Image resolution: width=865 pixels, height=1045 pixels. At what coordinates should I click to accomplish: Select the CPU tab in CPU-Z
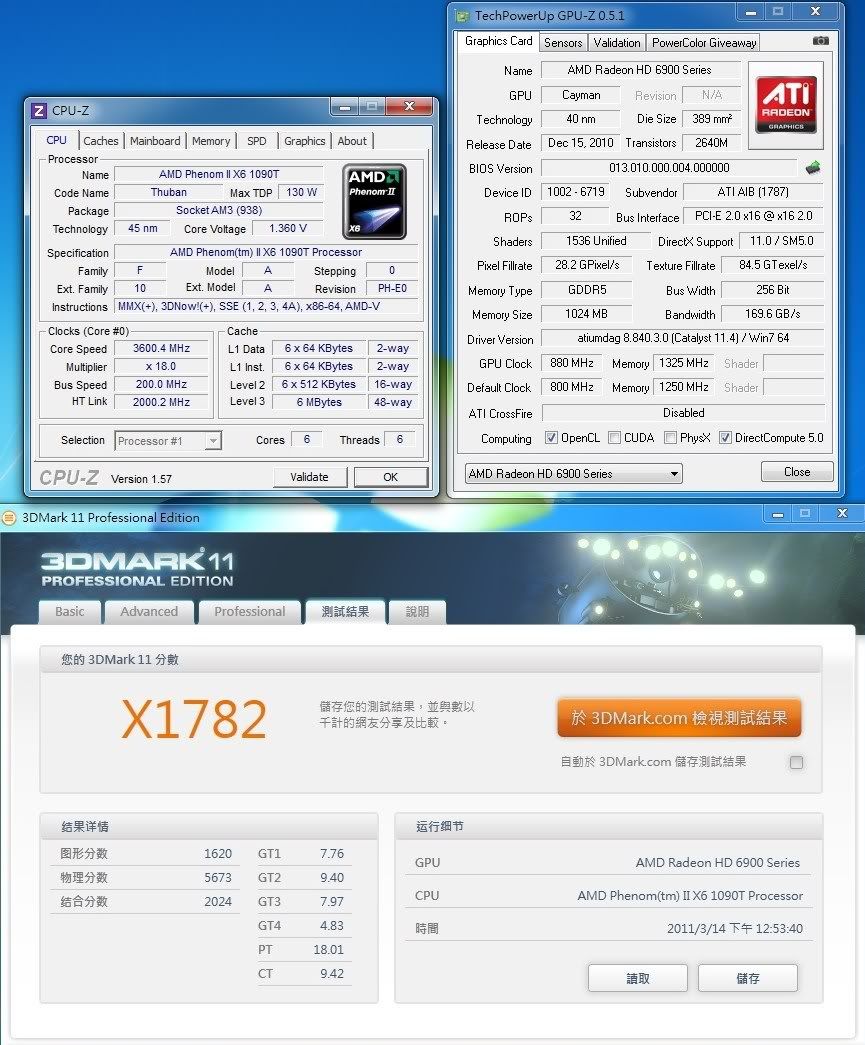coord(57,140)
